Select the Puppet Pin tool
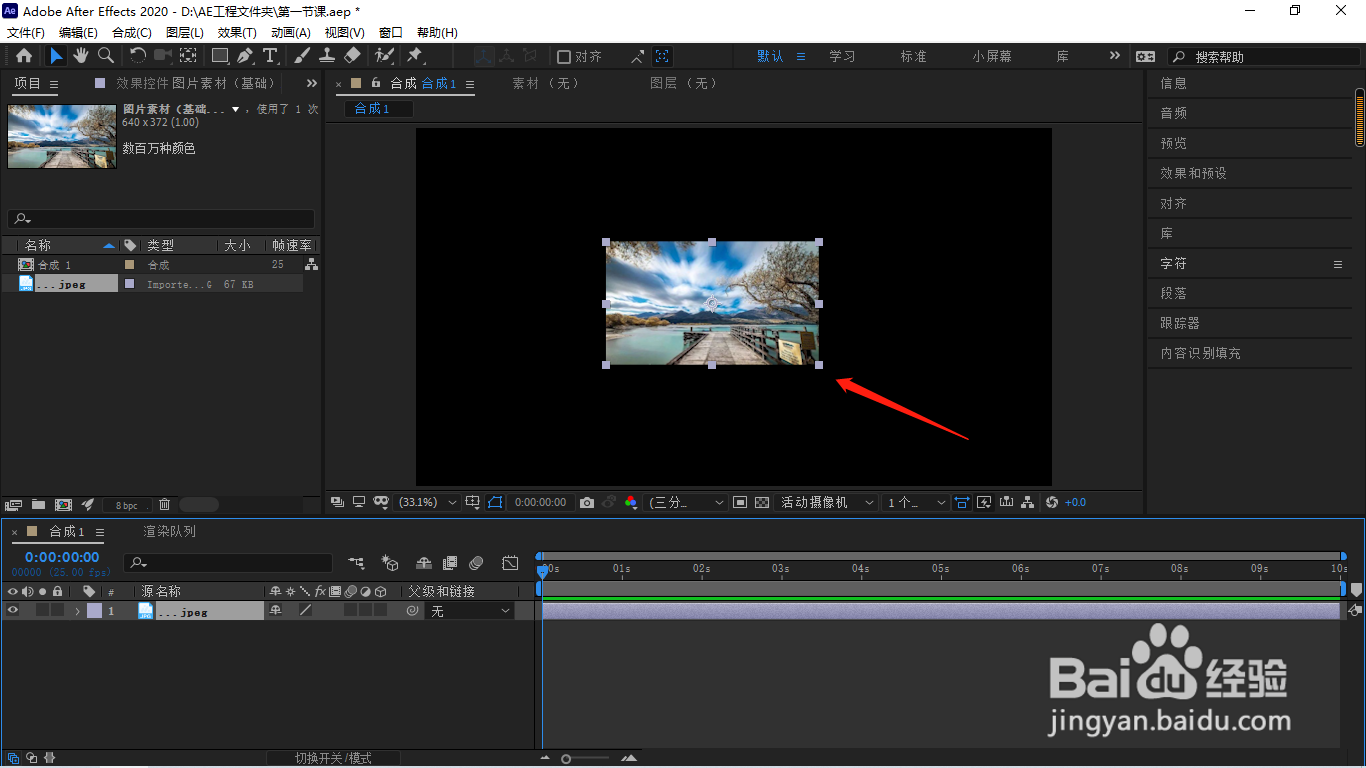The image size is (1366, 768). 415,56
